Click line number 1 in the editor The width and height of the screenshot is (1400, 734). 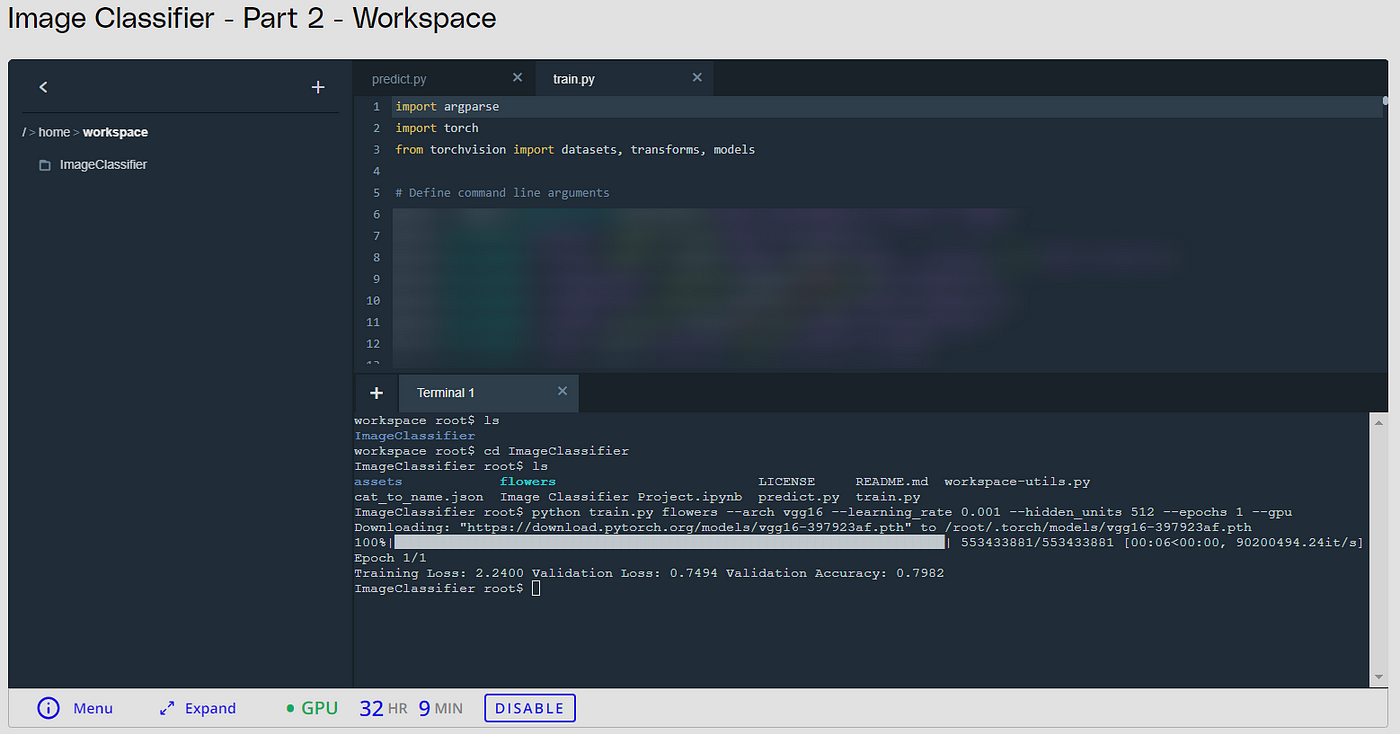click(376, 107)
